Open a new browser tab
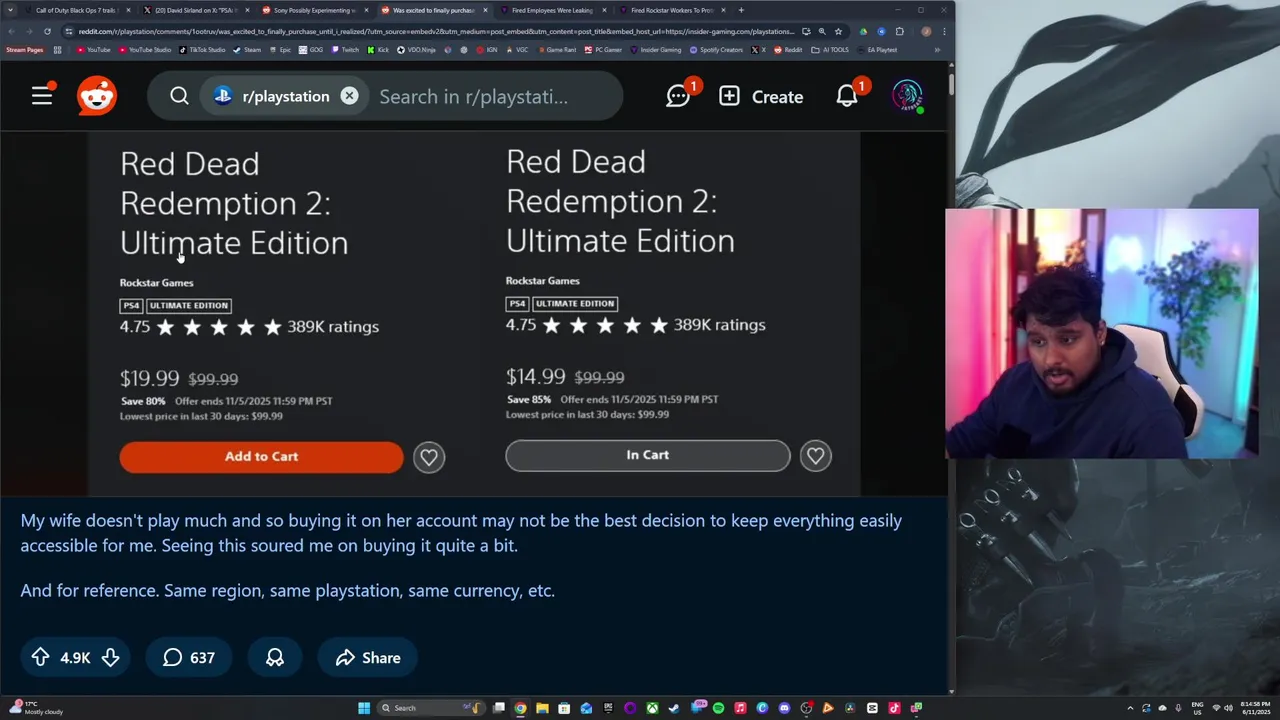 point(741,10)
